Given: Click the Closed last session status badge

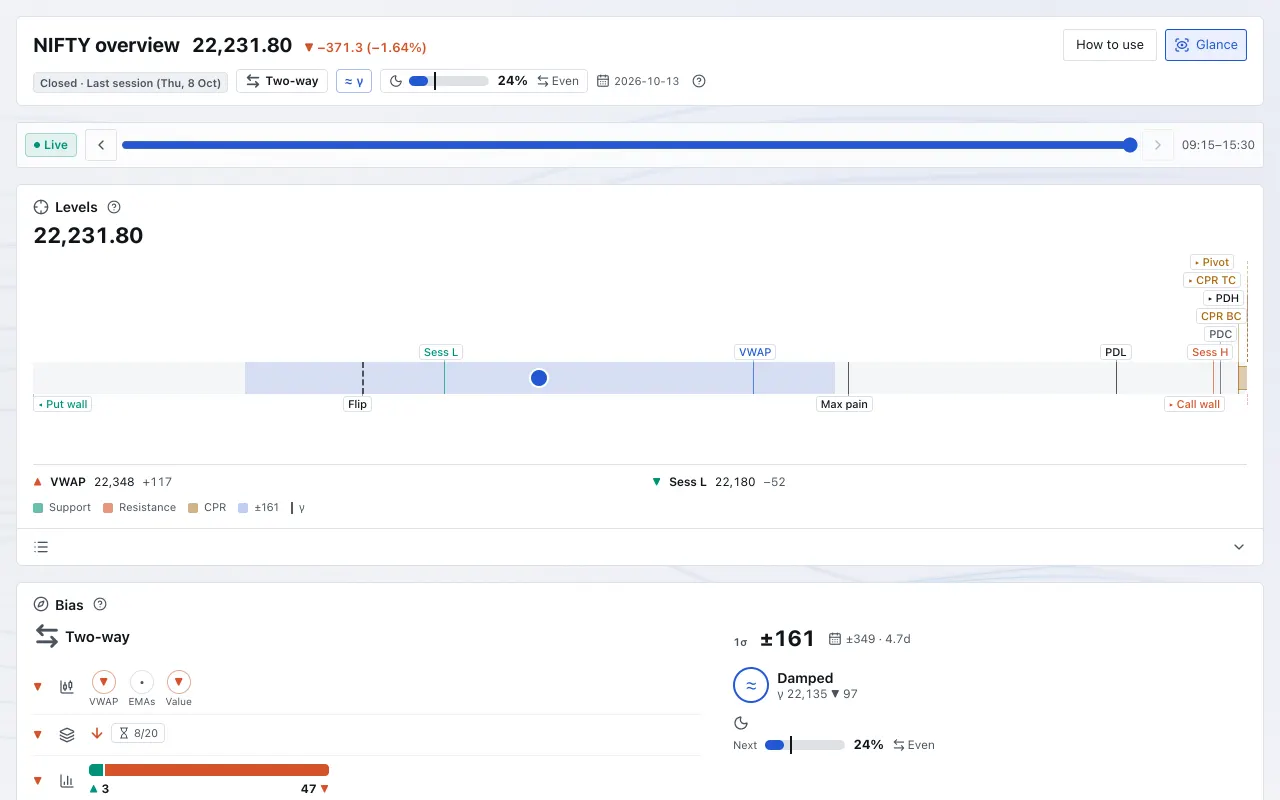Looking at the screenshot, I should [131, 83].
